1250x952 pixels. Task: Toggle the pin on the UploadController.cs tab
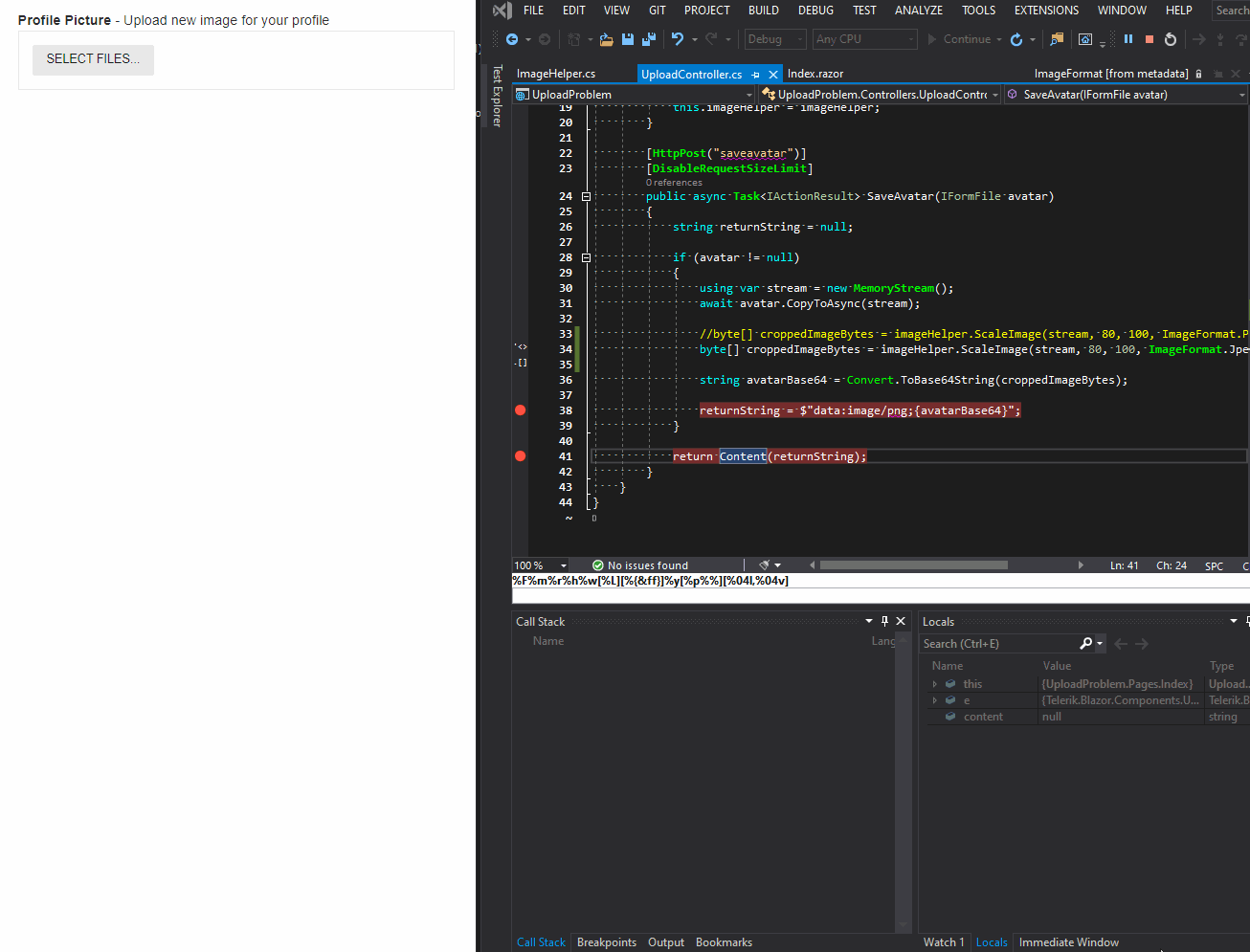(x=756, y=75)
